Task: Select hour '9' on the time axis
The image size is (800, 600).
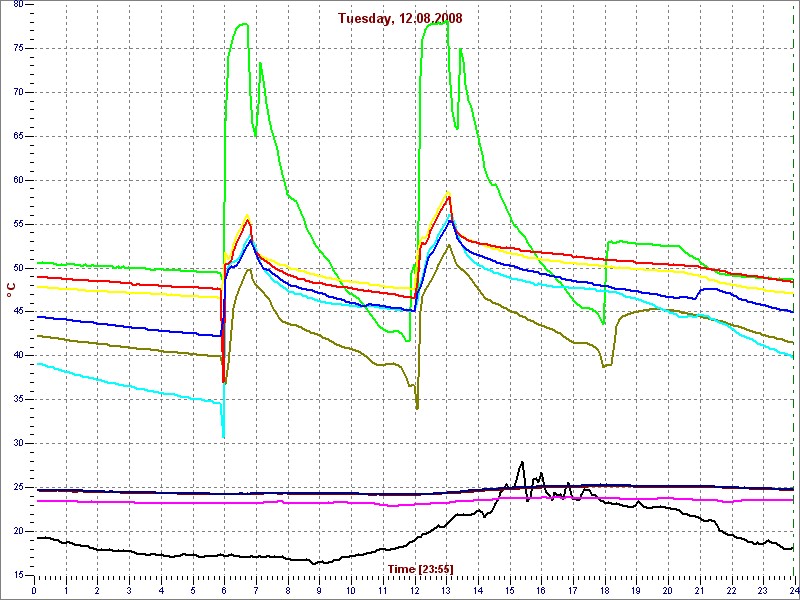Action: tap(319, 590)
